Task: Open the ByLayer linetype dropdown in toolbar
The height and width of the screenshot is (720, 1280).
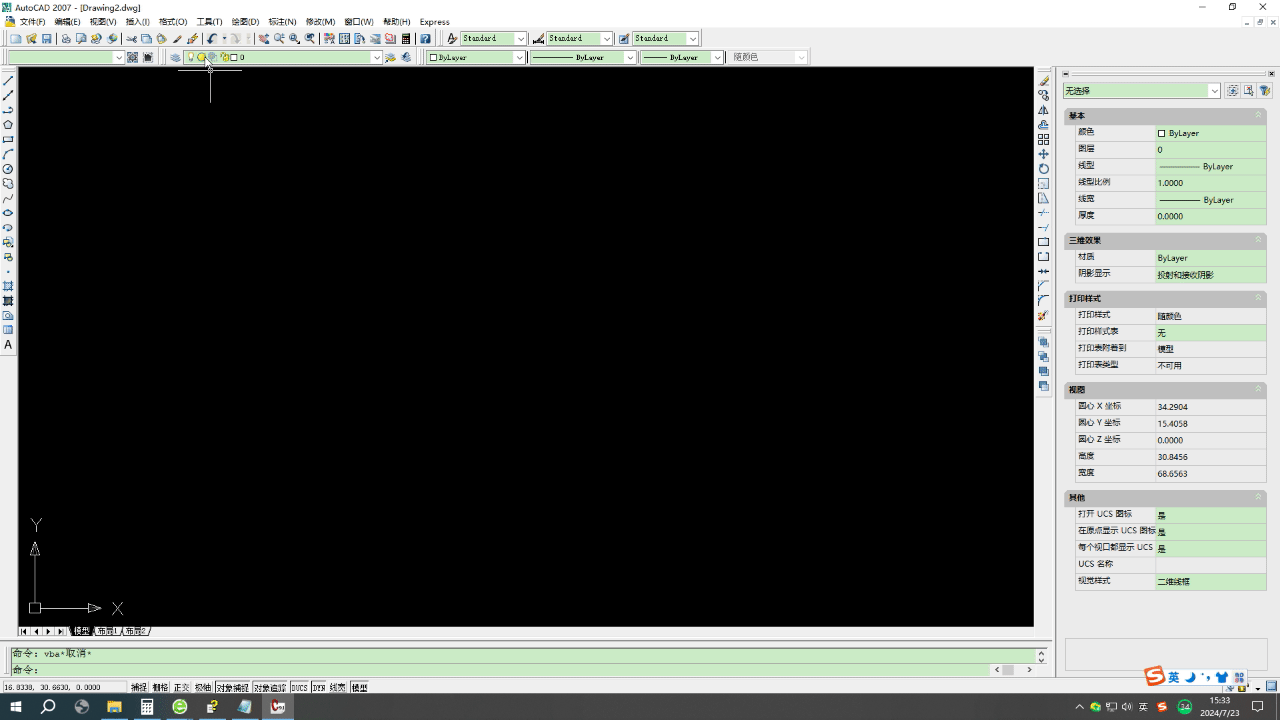Action: coord(630,57)
